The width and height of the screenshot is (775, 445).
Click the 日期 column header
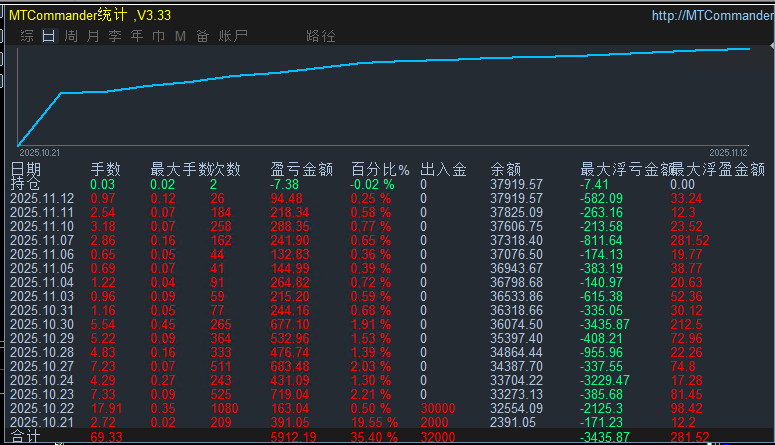tap(26, 170)
